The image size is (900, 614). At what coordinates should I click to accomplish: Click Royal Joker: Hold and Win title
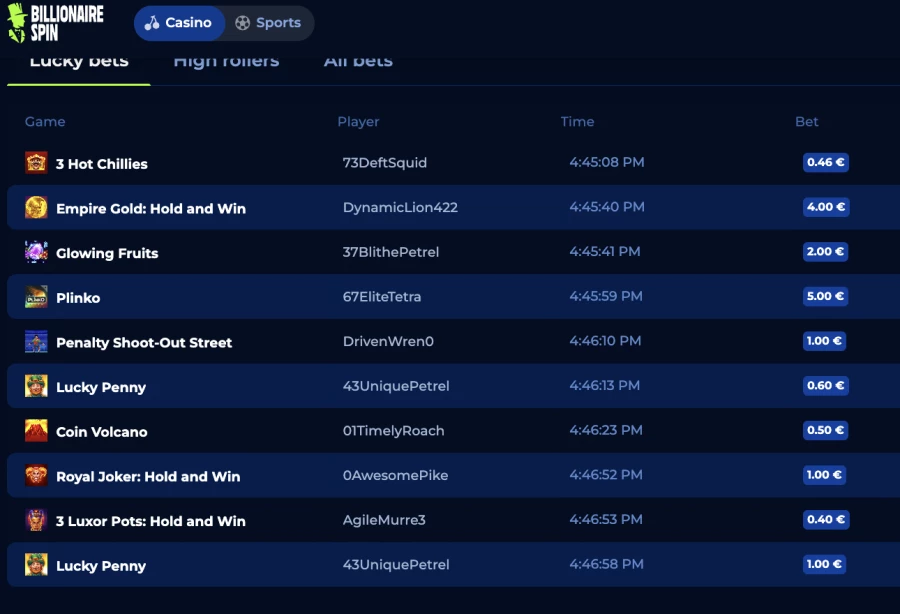click(x=148, y=477)
